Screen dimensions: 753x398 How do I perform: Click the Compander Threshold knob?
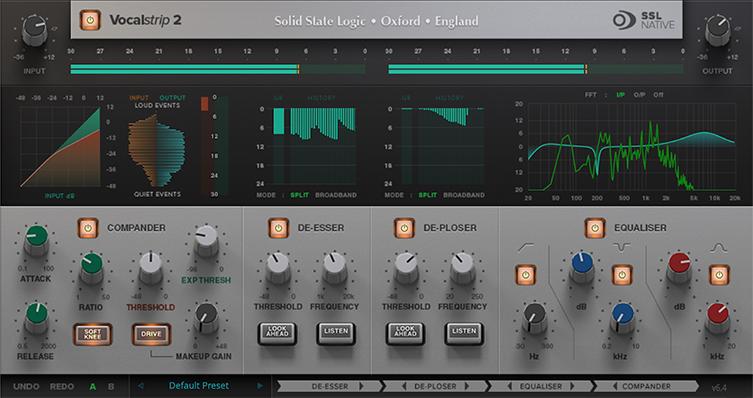(151, 267)
